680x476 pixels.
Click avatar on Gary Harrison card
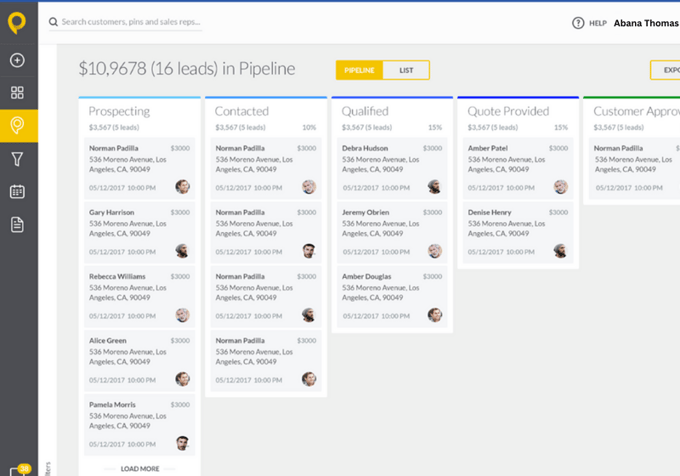coord(182,251)
